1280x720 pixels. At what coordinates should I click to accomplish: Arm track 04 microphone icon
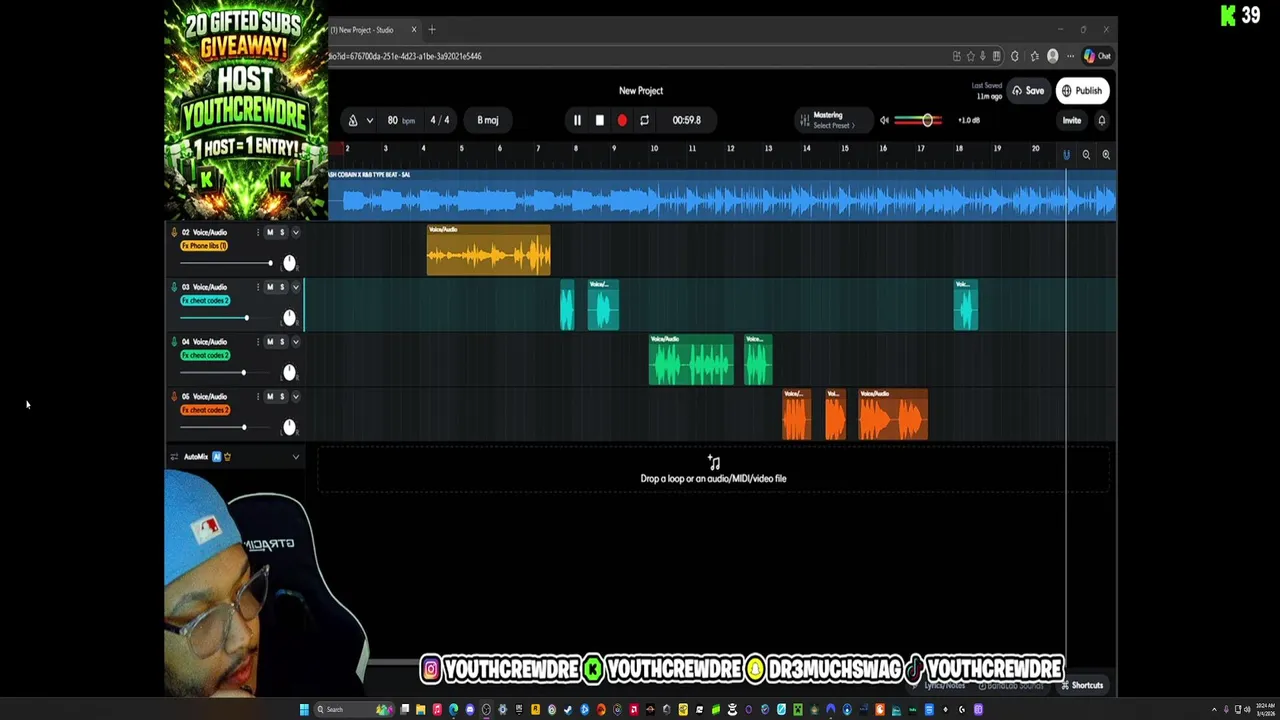174,342
